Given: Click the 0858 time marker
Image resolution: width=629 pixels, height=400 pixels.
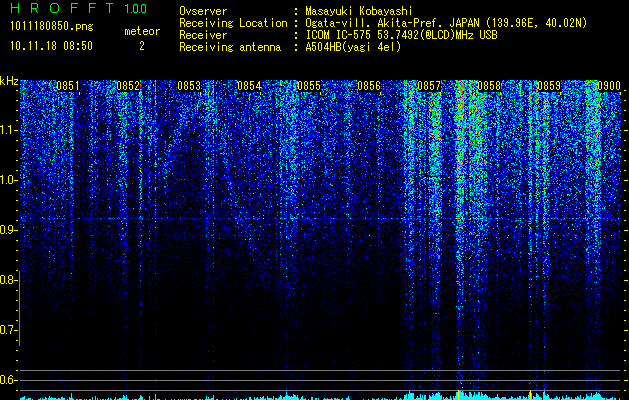Looking at the screenshot, I should click(489, 86).
